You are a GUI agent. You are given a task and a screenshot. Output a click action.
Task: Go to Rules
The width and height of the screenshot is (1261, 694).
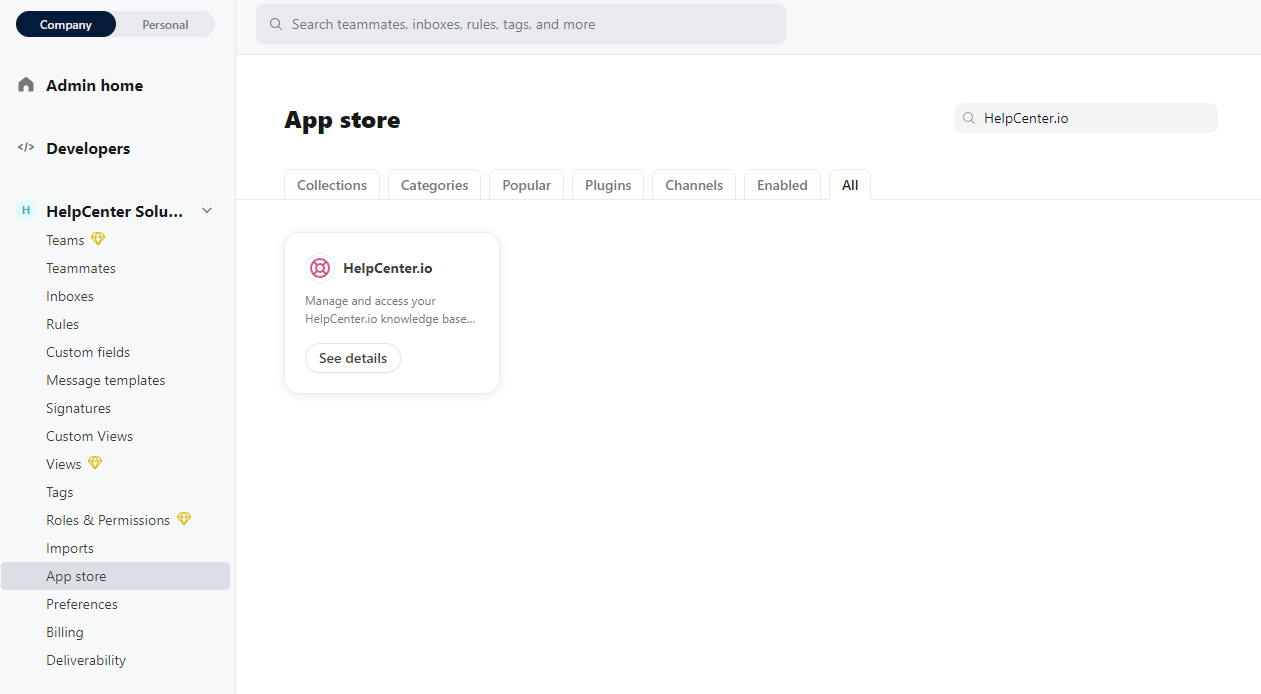pos(62,324)
